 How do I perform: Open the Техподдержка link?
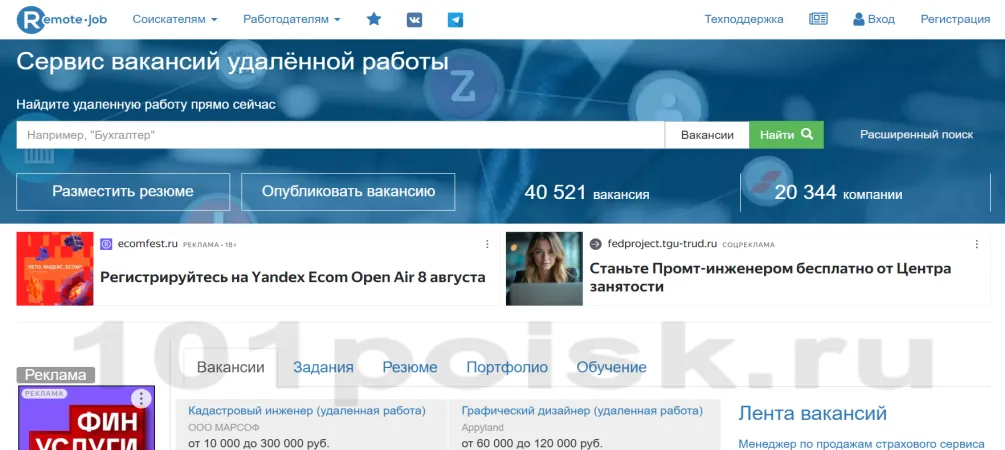click(744, 19)
